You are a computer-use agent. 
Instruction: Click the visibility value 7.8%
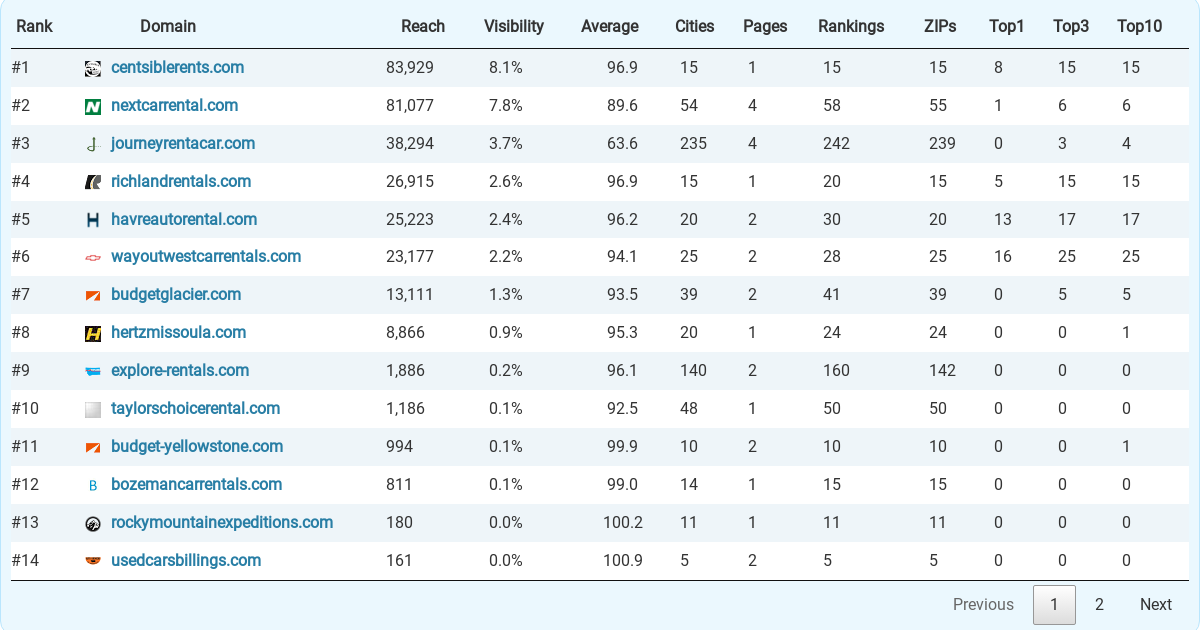point(506,105)
